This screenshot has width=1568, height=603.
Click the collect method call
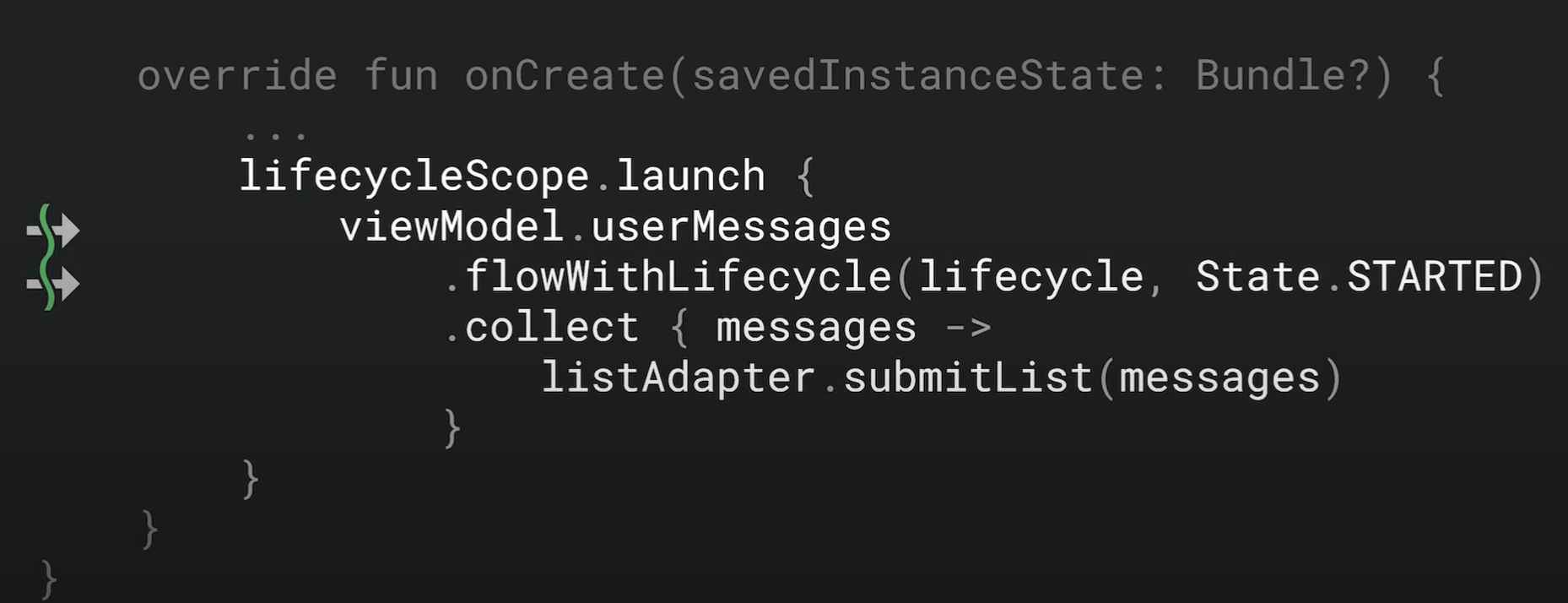pyautogui.click(x=552, y=328)
